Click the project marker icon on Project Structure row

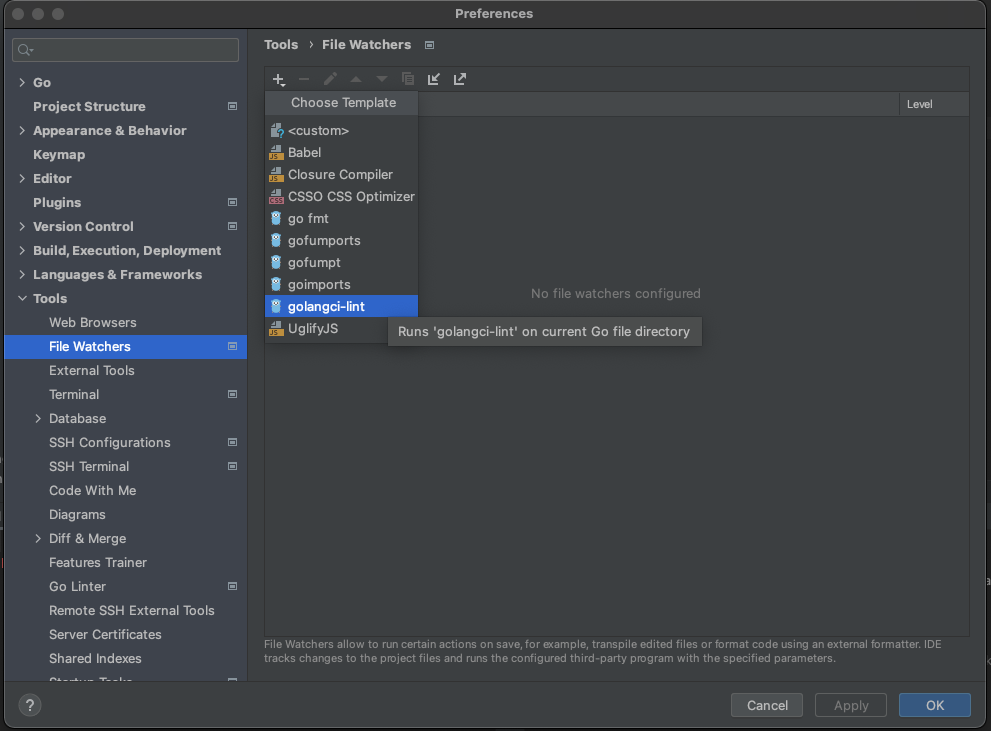(x=233, y=106)
